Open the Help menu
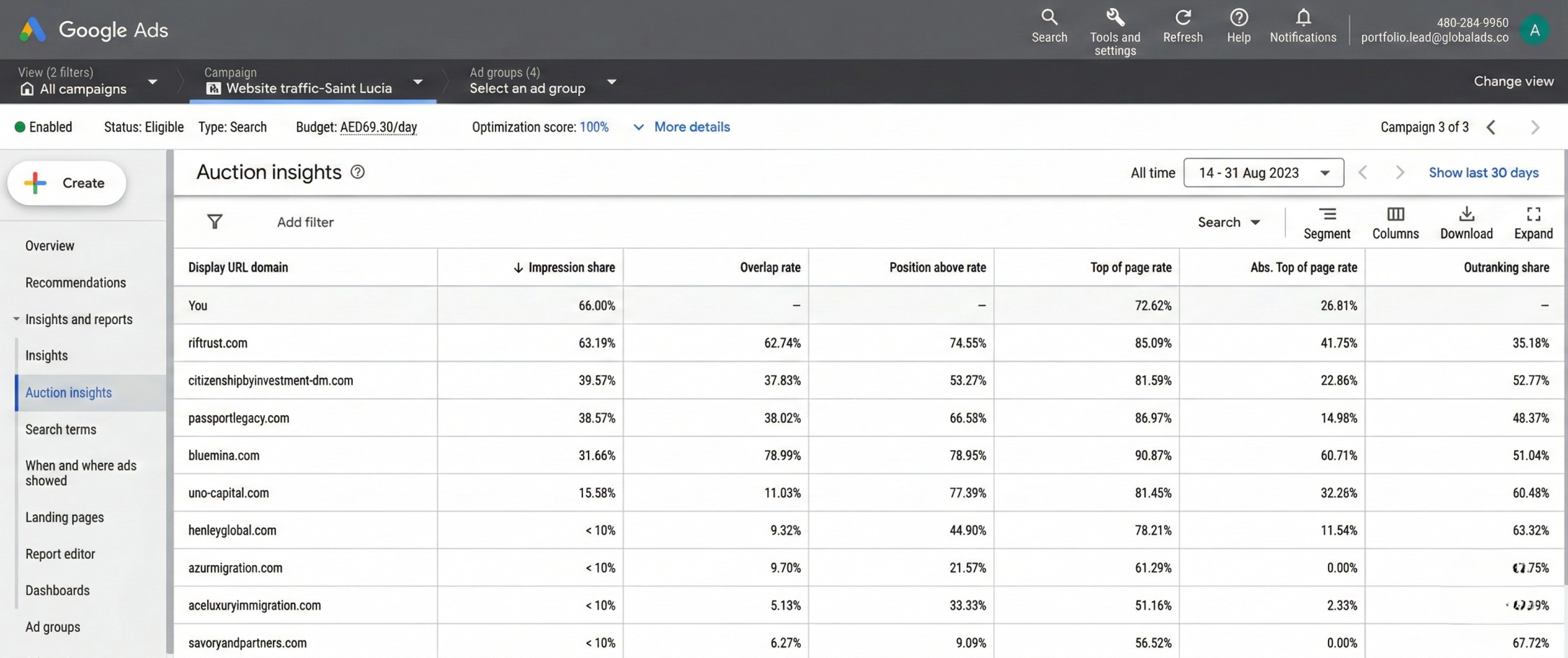This screenshot has height=658, width=1568. (1238, 27)
